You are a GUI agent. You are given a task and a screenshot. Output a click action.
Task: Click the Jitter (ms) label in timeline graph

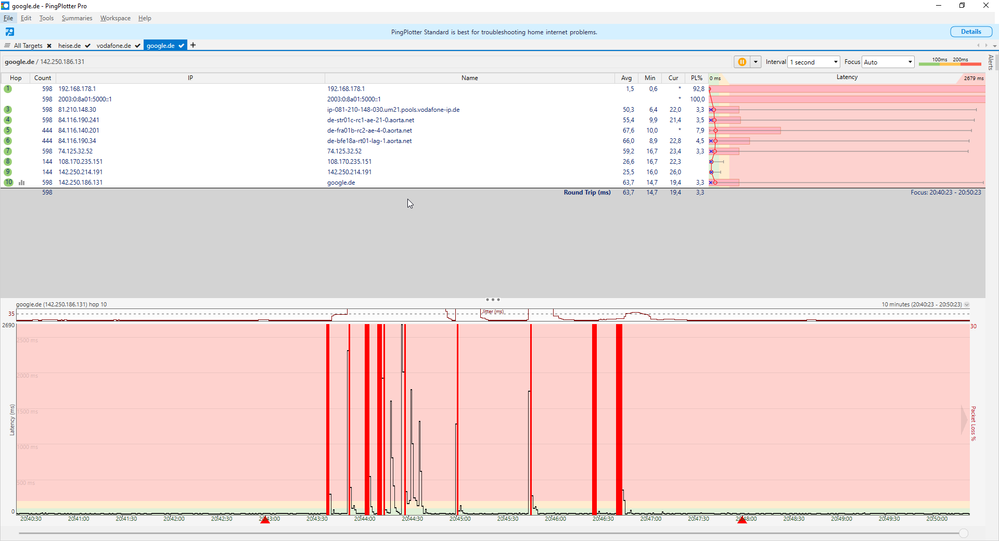click(493, 312)
